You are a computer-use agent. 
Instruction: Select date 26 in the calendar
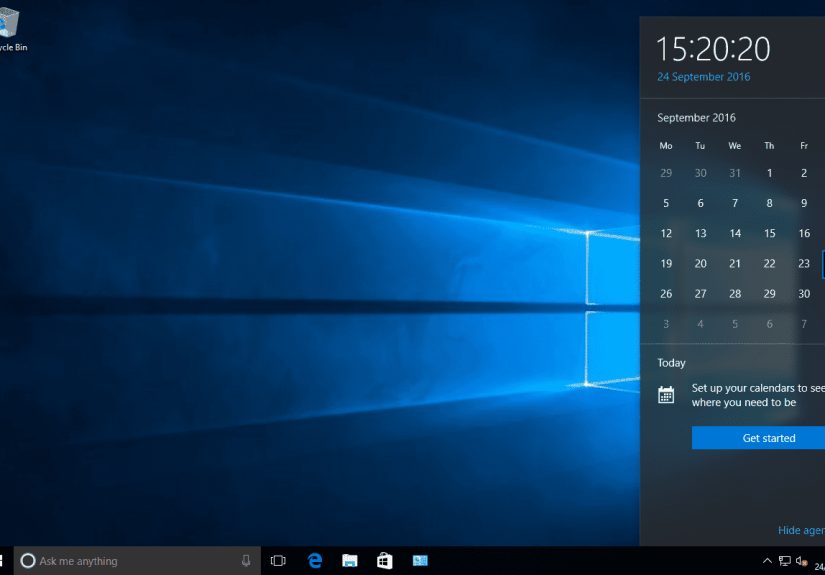(x=666, y=294)
